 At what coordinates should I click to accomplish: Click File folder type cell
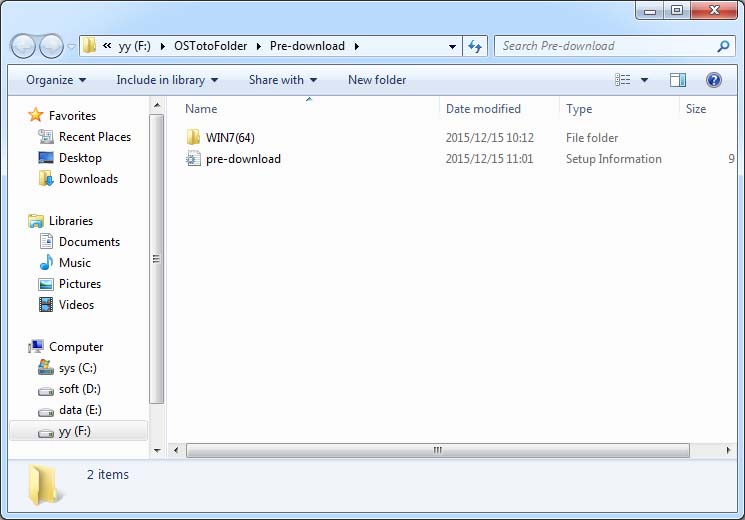[x=592, y=138]
